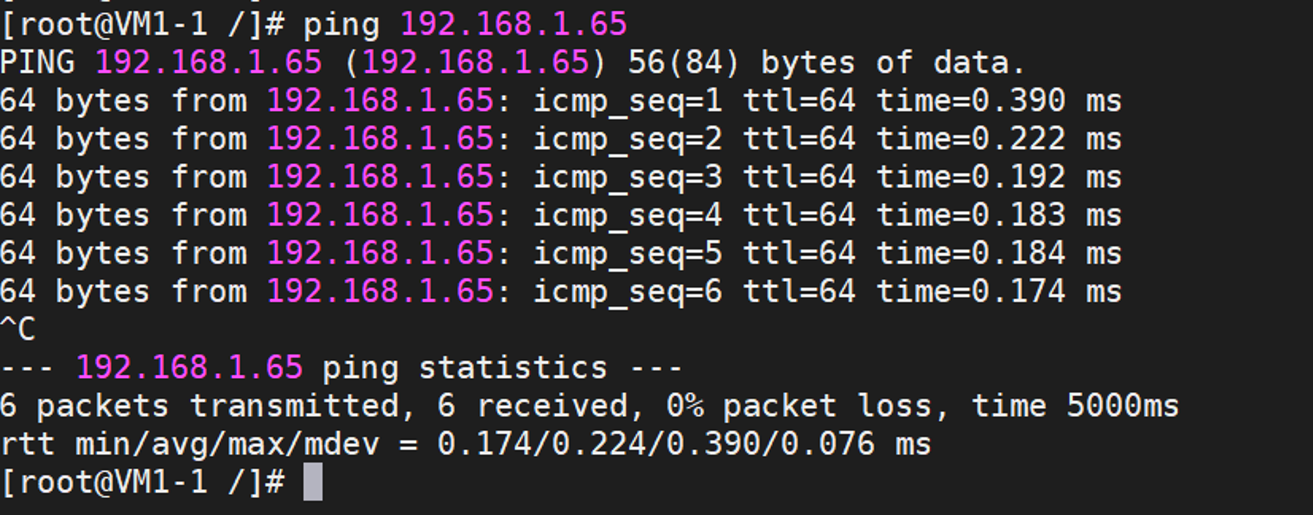Click the 'rtt min/avg/max/mdev' label

click(190, 444)
